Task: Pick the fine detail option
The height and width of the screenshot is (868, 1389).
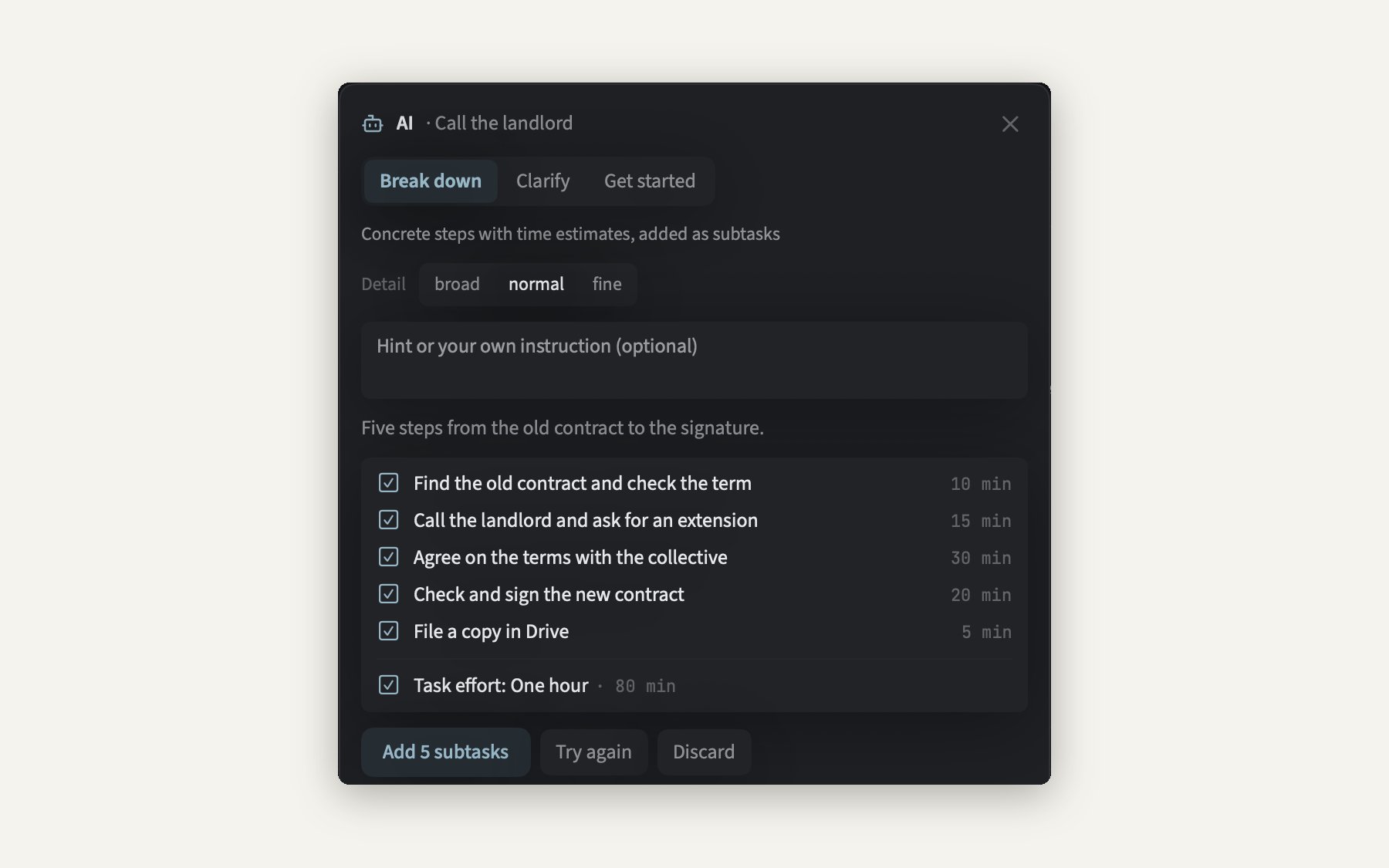Action: coord(607,284)
